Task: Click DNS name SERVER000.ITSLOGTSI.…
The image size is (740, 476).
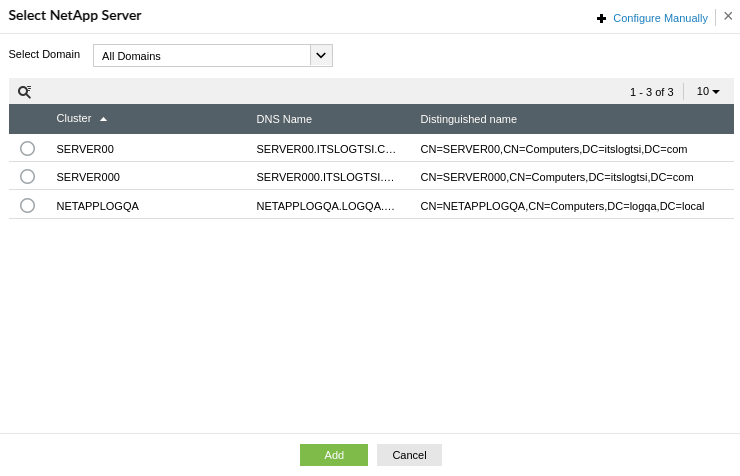Action: [x=325, y=177]
